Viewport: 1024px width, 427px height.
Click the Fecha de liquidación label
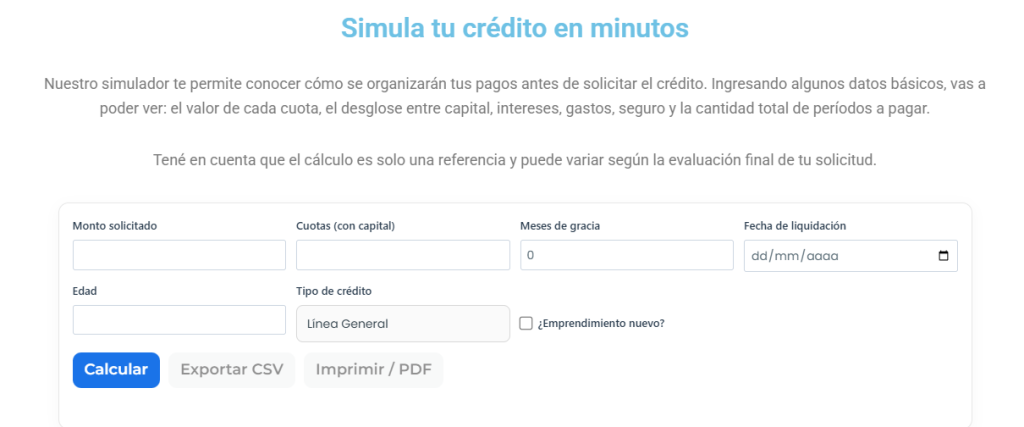795,226
